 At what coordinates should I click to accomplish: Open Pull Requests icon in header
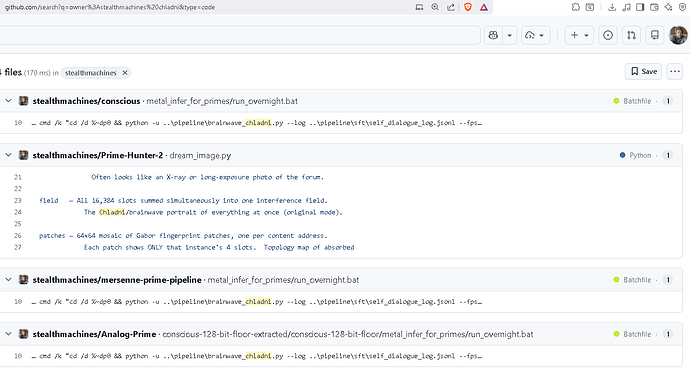click(x=631, y=35)
